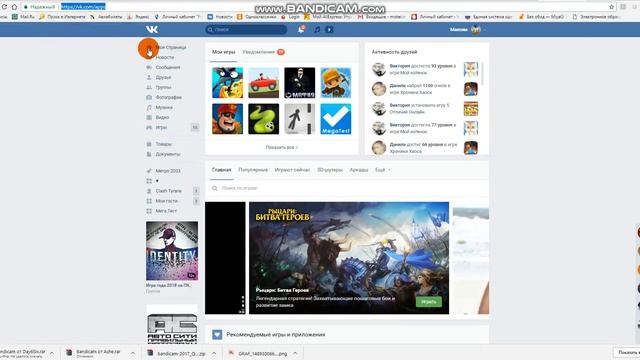Open the "Яндекс" bookmark
This screenshot has width=640, height=360.
138,17
